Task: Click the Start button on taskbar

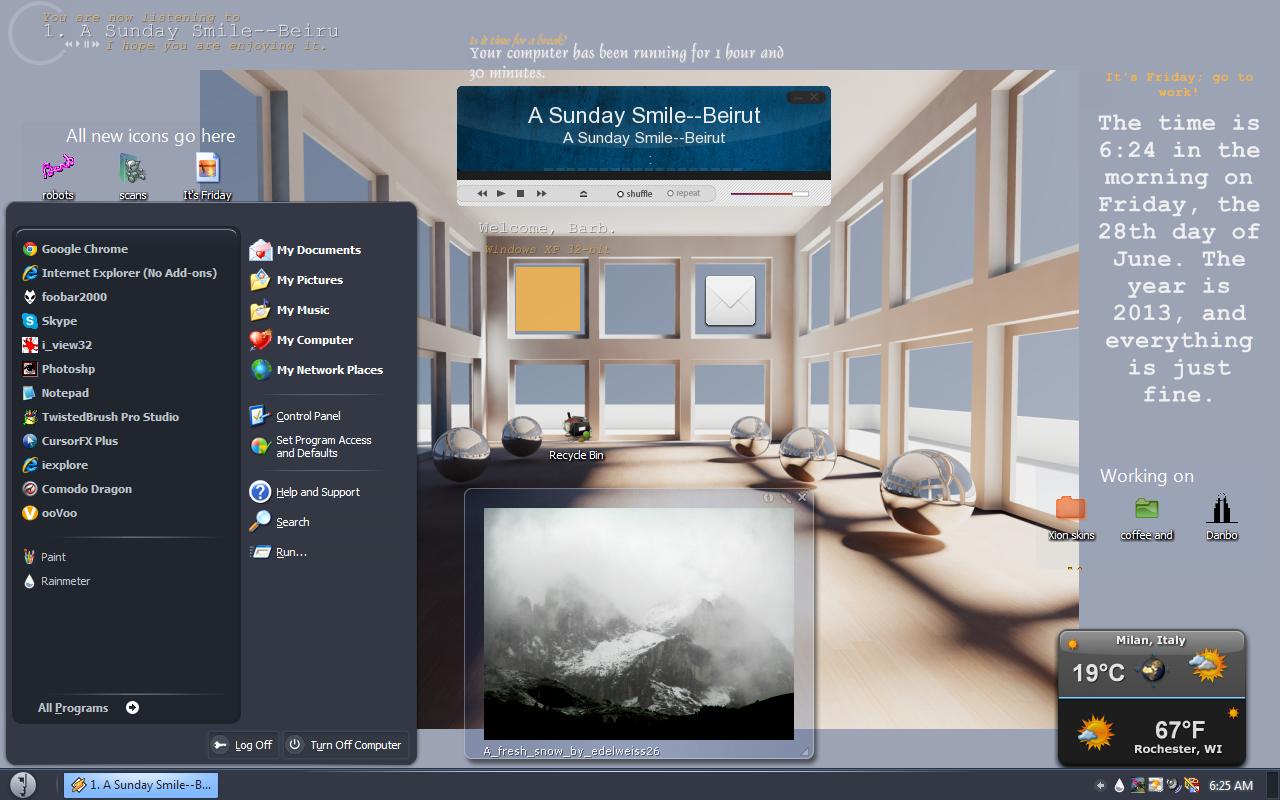Action: (x=22, y=785)
